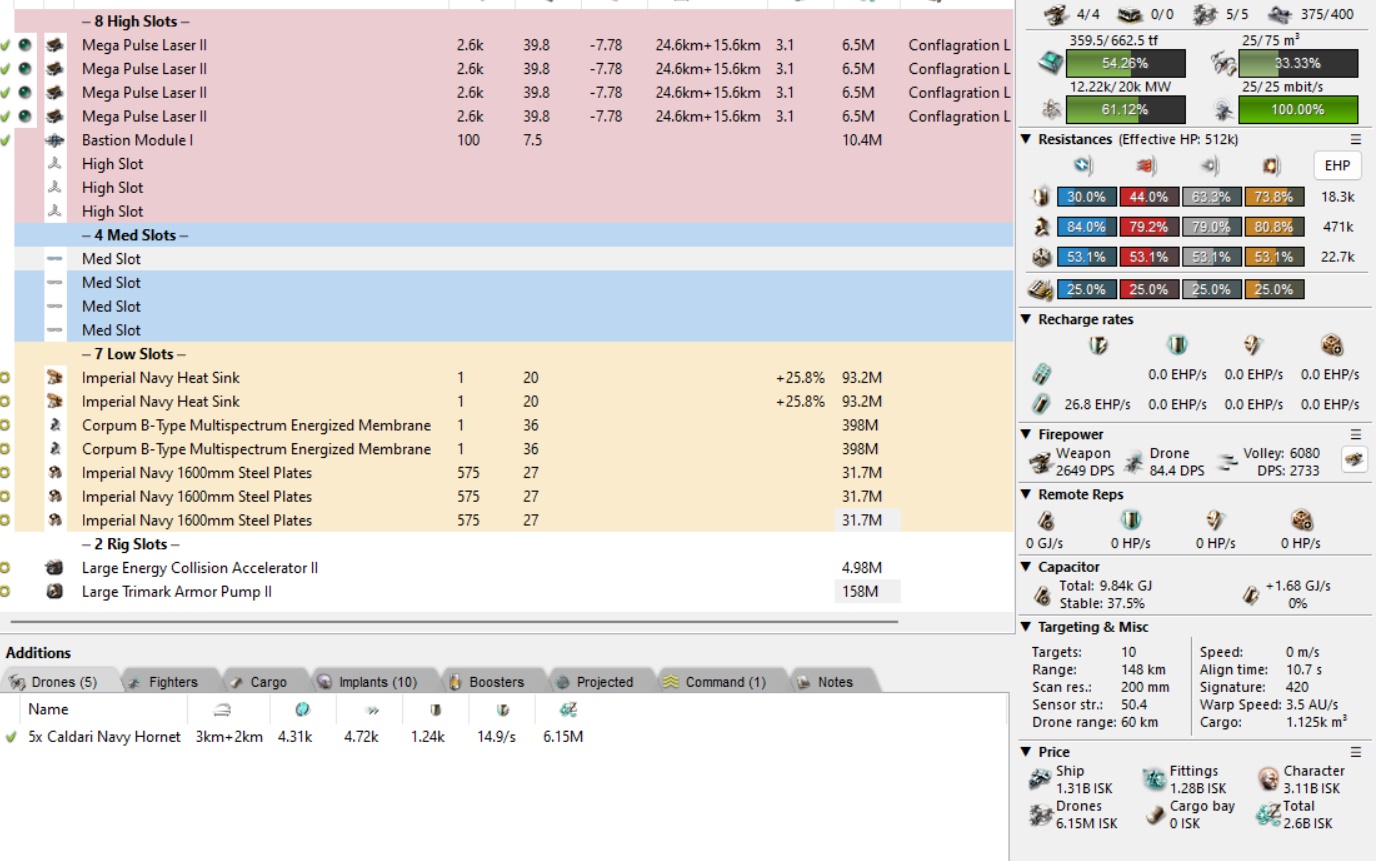
Task: Collapse the Targeting & Misc section
Action: pyautogui.click(x=1026, y=627)
